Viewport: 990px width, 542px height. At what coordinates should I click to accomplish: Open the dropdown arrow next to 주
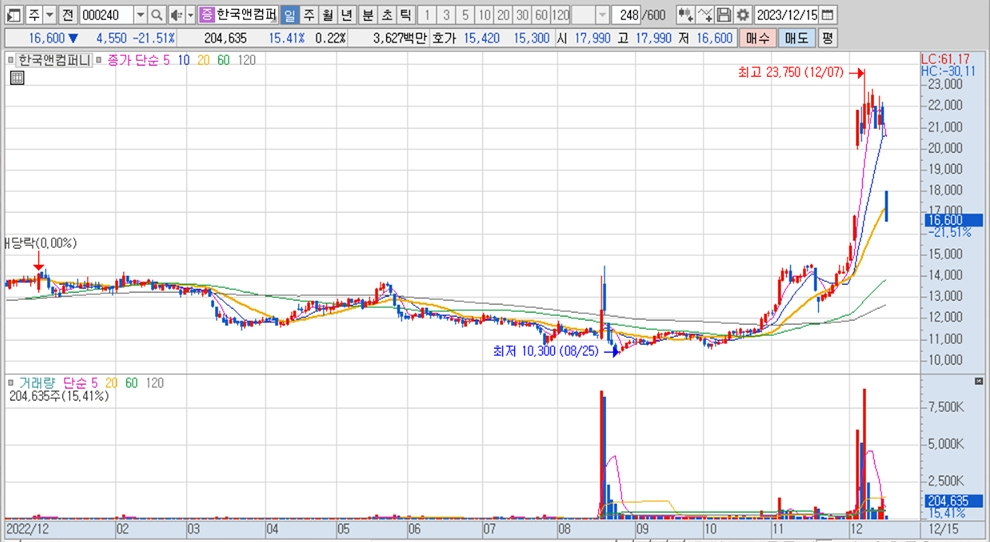(49, 15)
